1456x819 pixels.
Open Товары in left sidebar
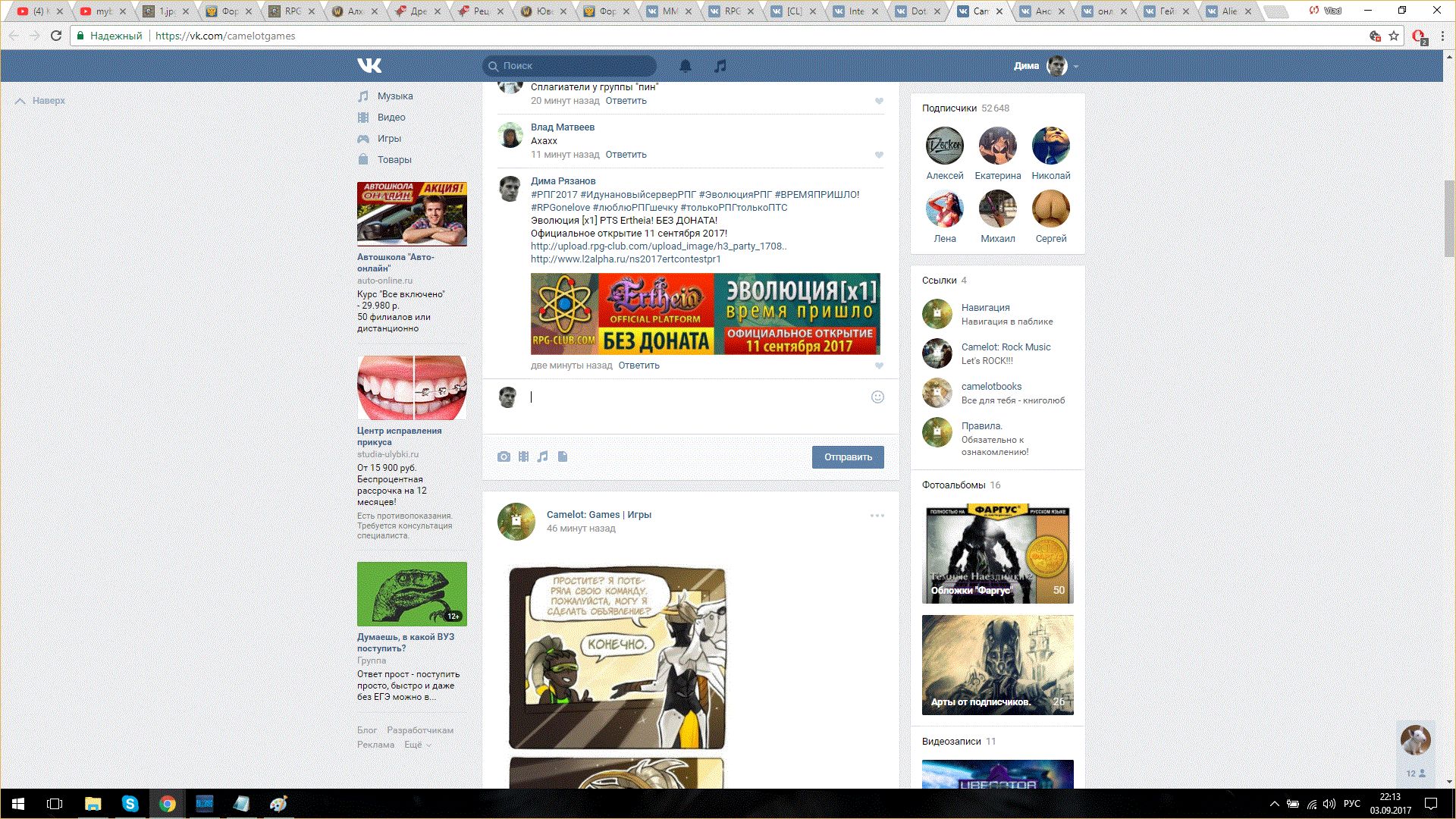[394, 160]
